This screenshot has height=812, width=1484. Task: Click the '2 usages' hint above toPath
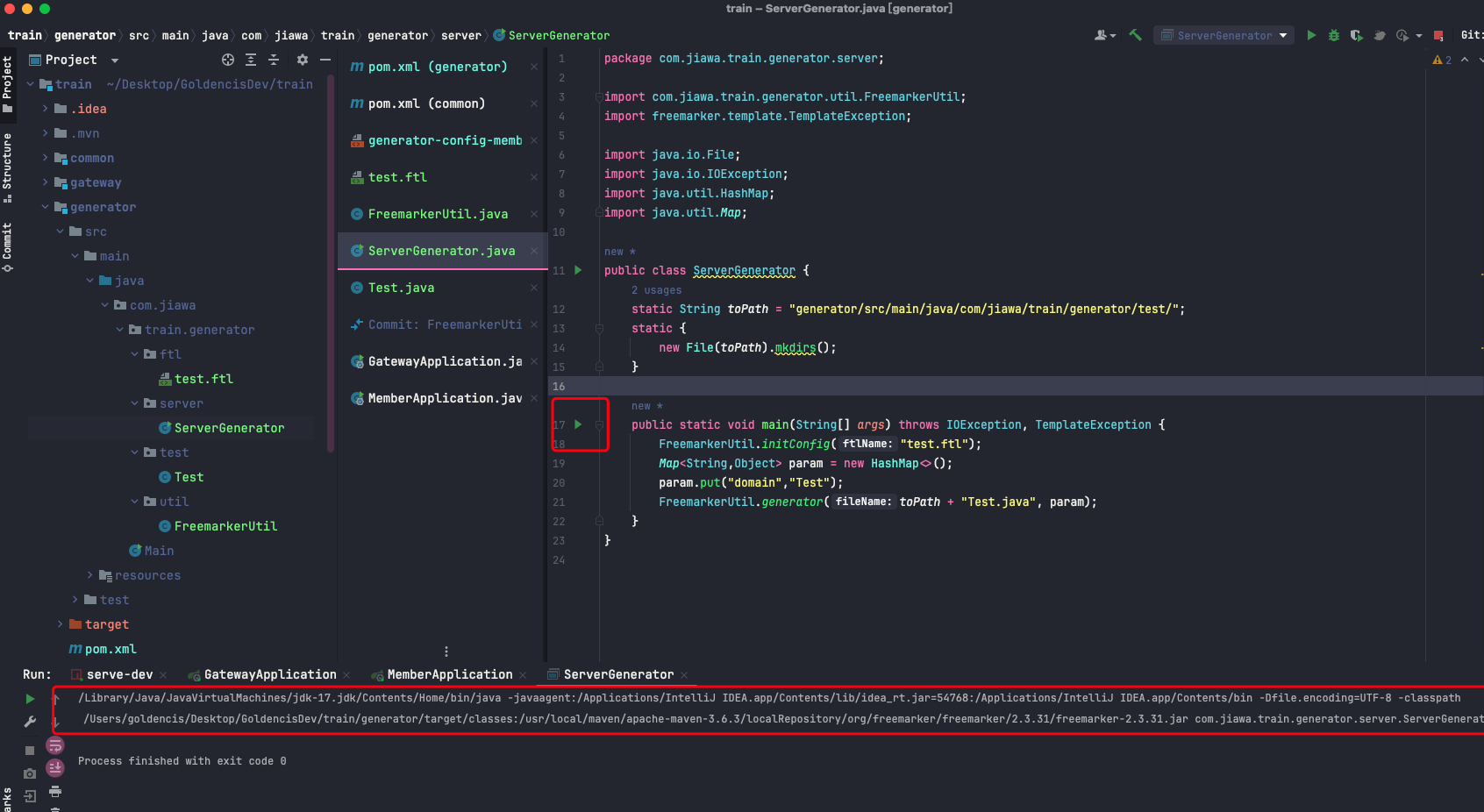coord(656,290)
